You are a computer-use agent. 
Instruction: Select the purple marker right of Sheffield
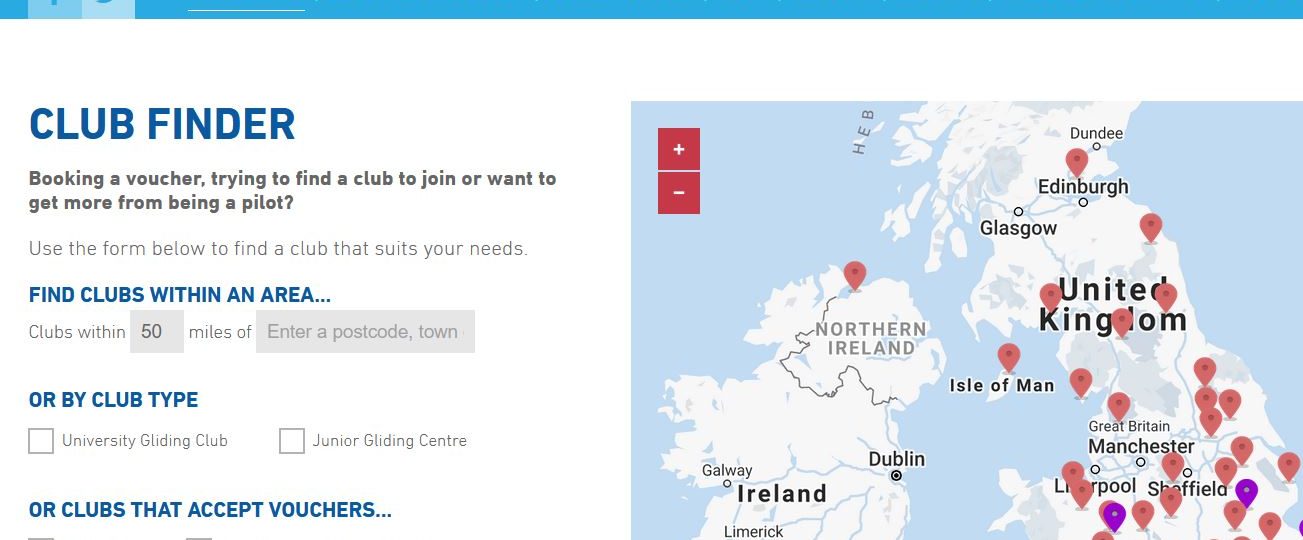[x=1246, y=493]
